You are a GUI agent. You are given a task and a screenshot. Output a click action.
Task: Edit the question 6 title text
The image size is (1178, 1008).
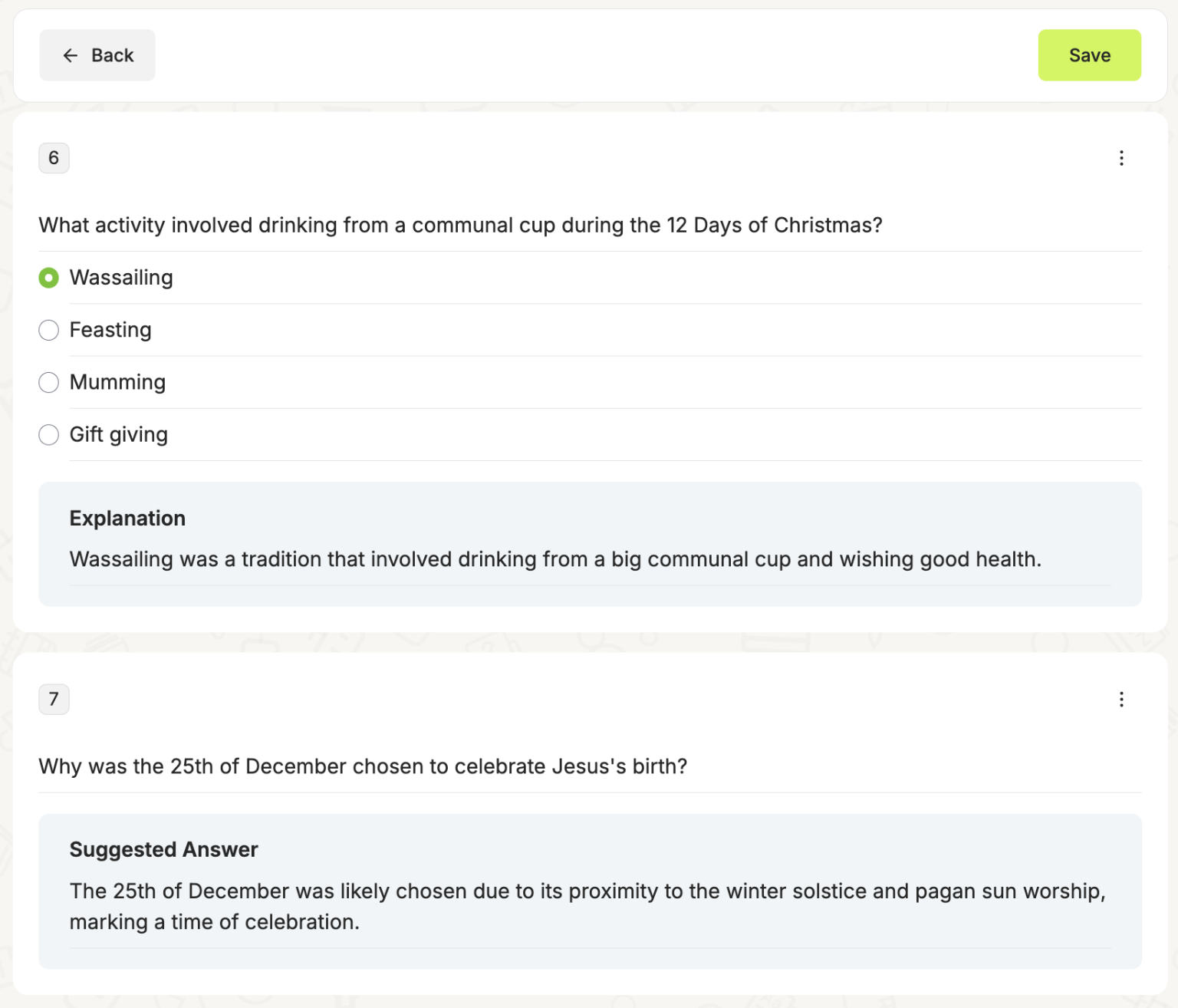pos(460,226)
